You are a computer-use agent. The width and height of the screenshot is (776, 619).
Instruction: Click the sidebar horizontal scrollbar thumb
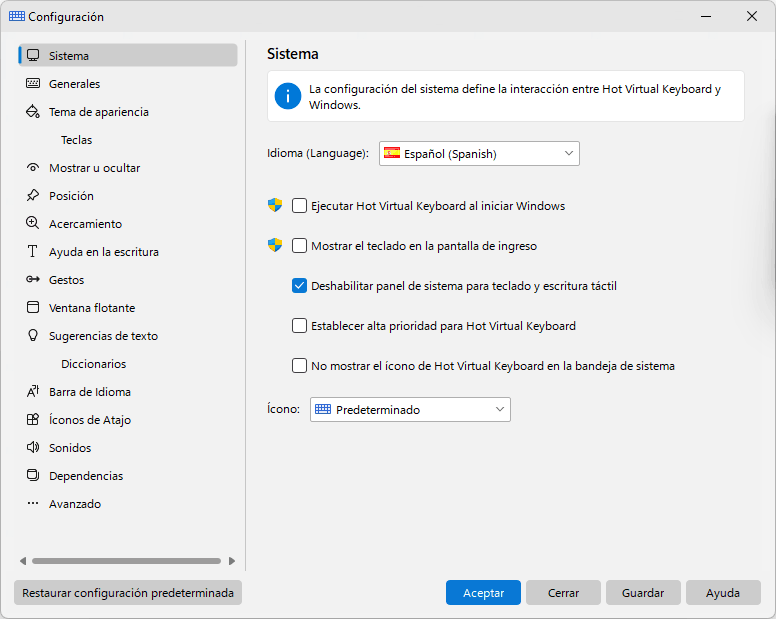126,561
